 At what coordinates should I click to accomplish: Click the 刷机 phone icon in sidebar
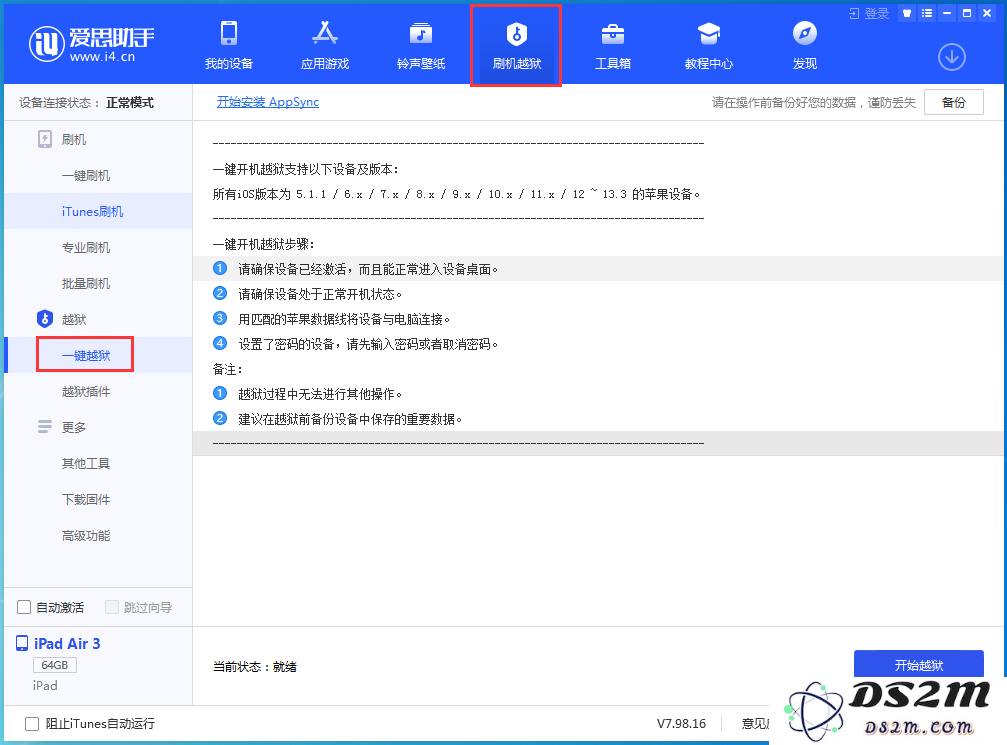click(x=45, y=139)
